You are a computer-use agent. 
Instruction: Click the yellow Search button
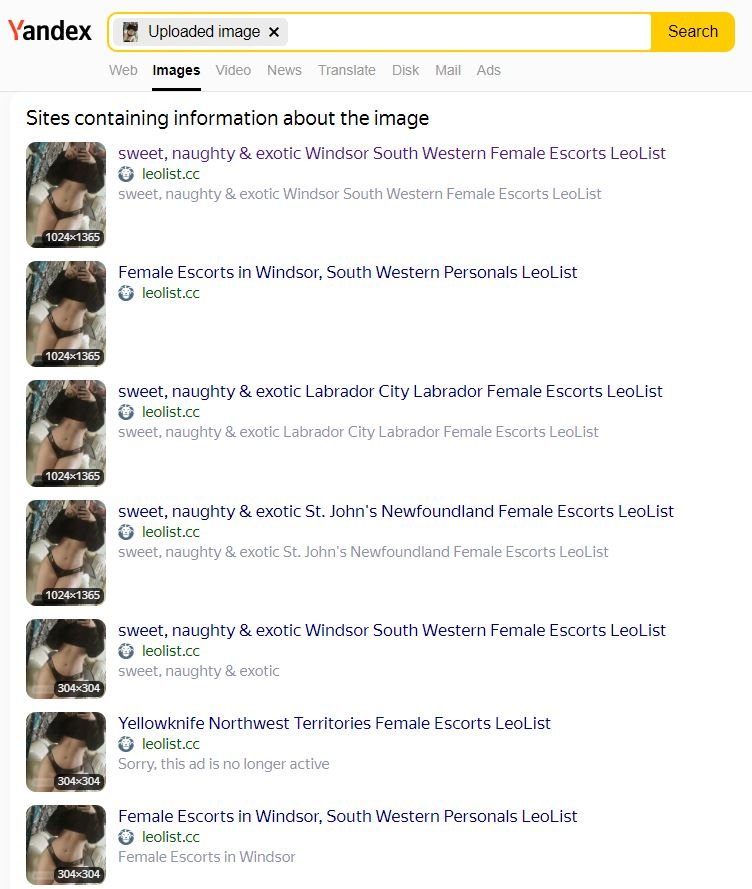click(692, 32)
